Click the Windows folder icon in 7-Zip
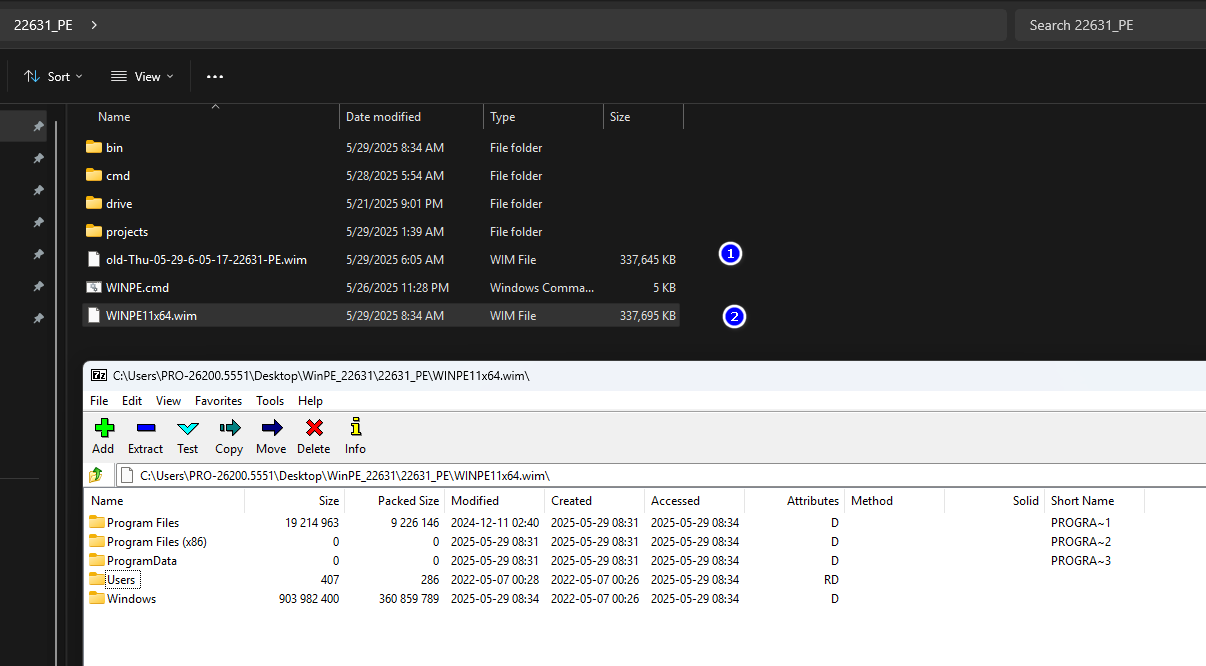Image resolution: width=1206 pixels, height=666 pixels. (97, 598)
